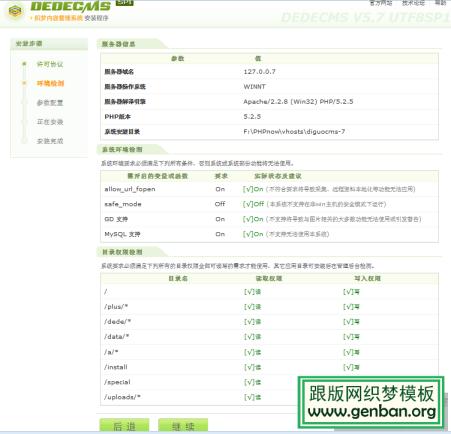
Task: Click the DedeCMS hexagon logo icon
Action: [15, 11]
